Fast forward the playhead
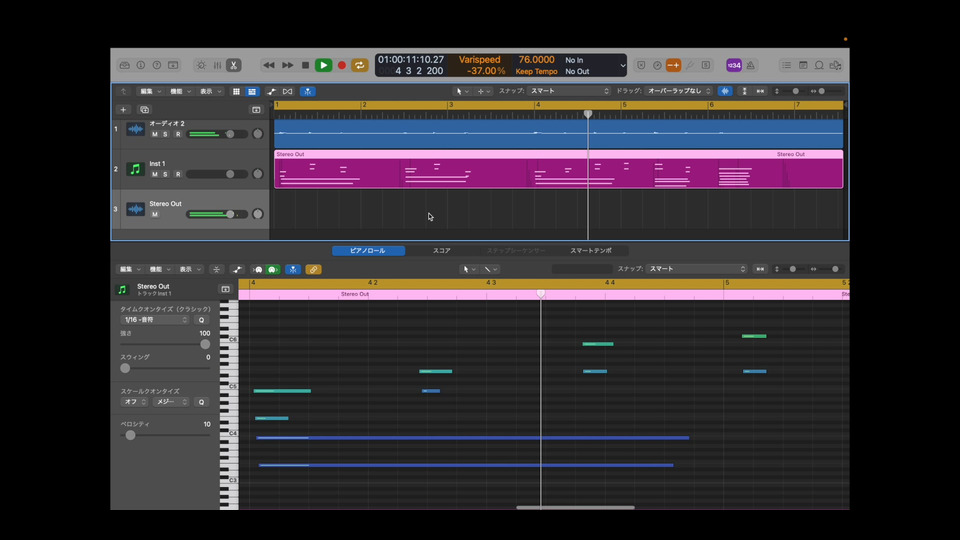The height and width of the screenshot is (540, 960). point(287,65)
